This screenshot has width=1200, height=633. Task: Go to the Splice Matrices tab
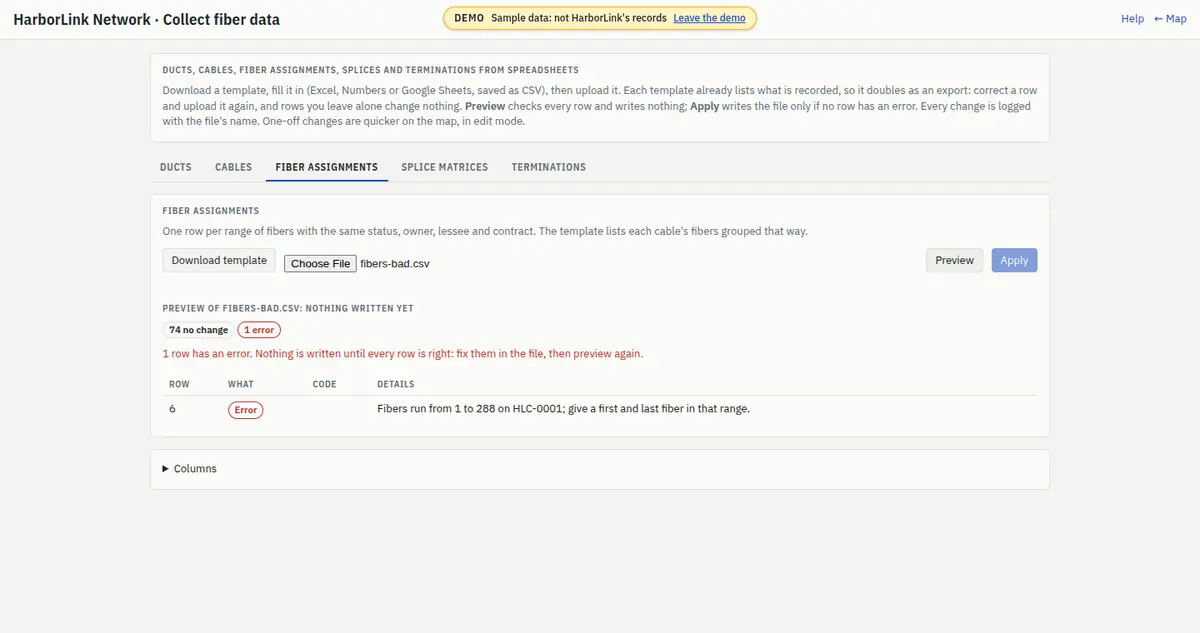pos(445,167)
